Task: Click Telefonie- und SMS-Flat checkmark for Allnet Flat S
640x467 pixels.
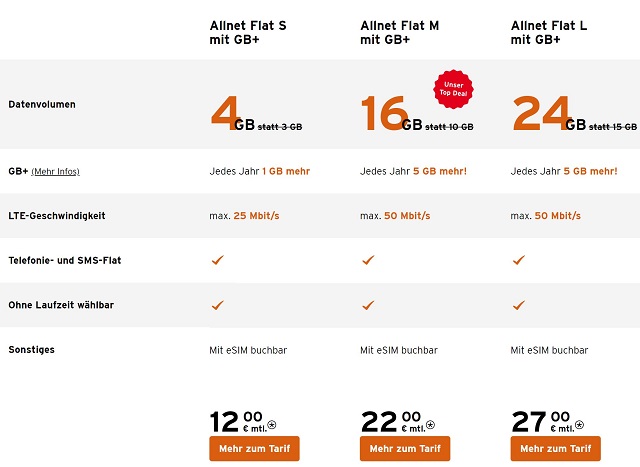Action: 217,260
